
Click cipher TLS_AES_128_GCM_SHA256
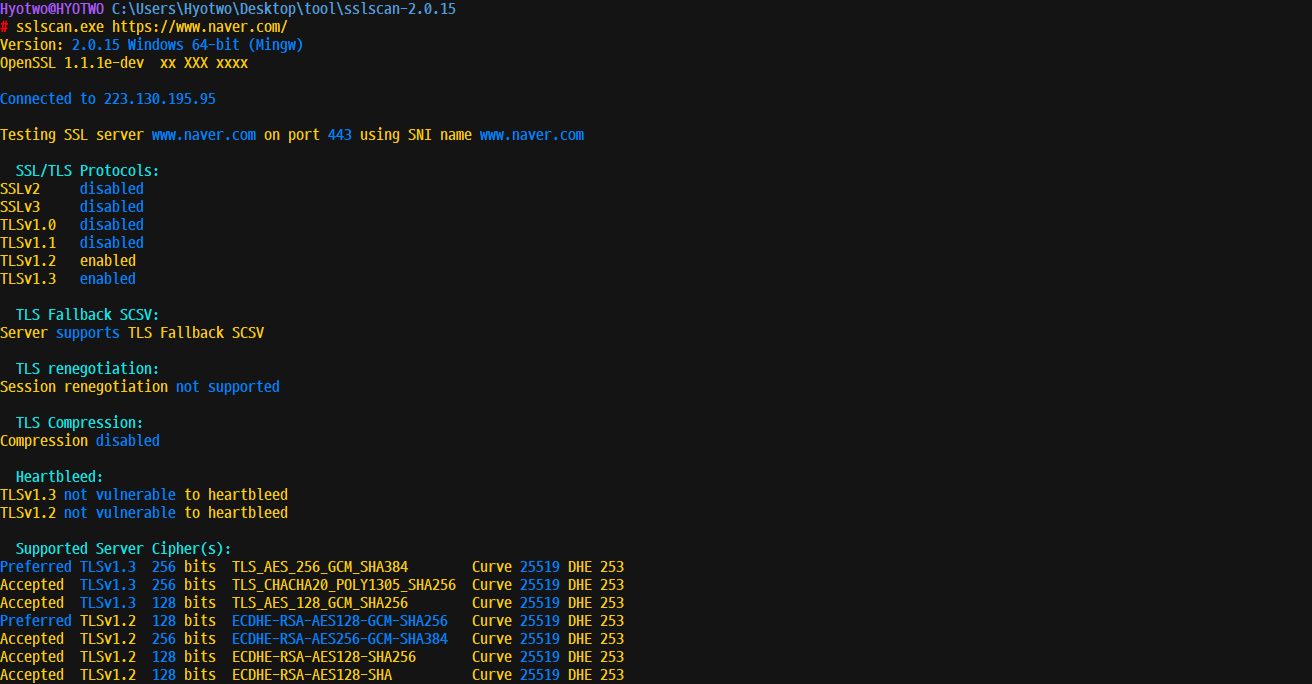320,603
